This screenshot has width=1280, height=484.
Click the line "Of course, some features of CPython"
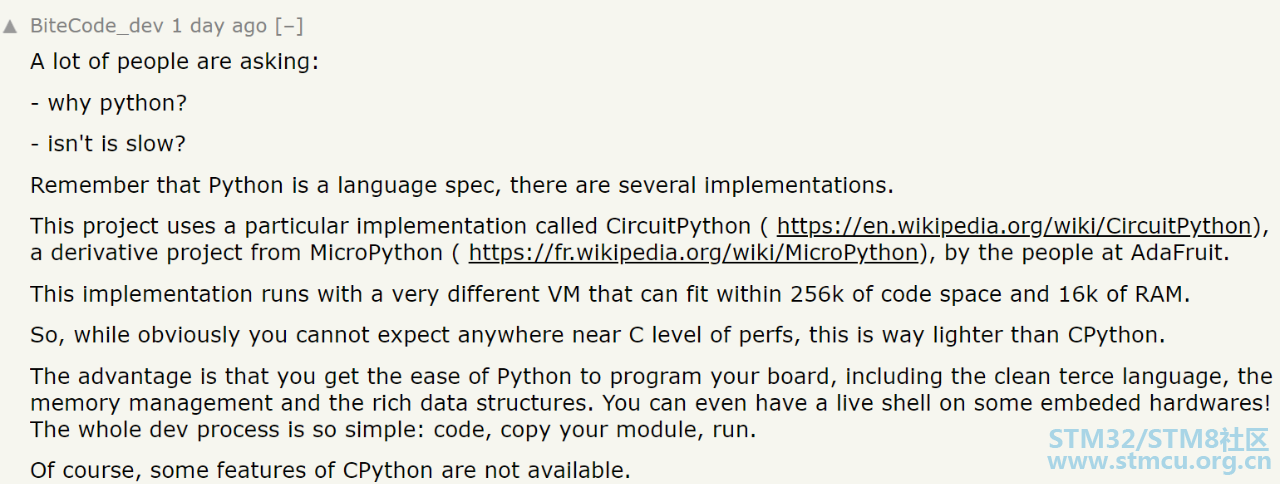[x=330, y=470]
